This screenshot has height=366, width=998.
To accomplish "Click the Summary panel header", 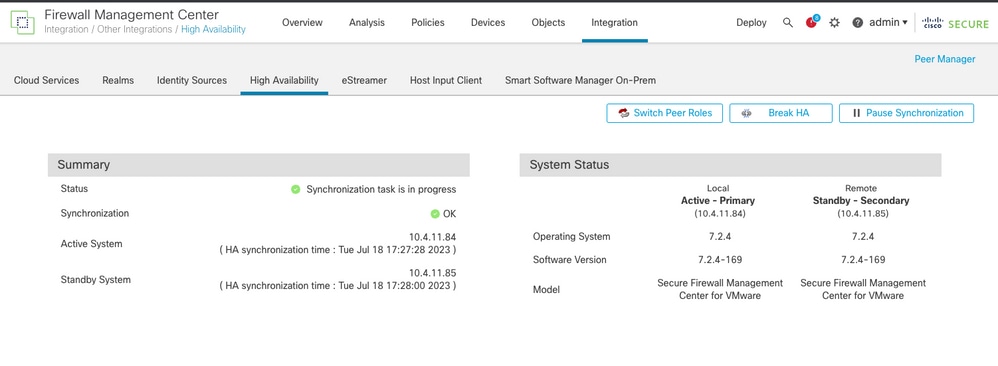I will 258,165.
